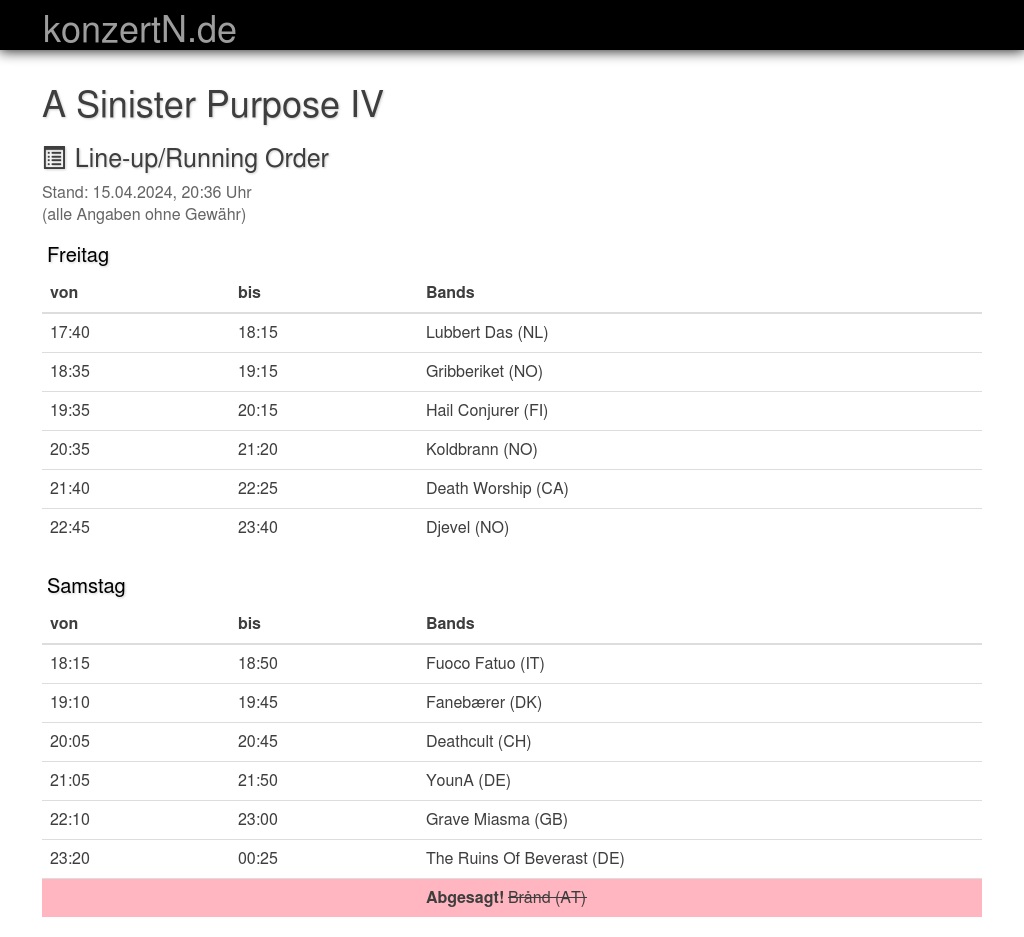Screen dimensions: 1024x937
Task: Select the Gribberiket (NO) band entry
Action: (484, 371)
